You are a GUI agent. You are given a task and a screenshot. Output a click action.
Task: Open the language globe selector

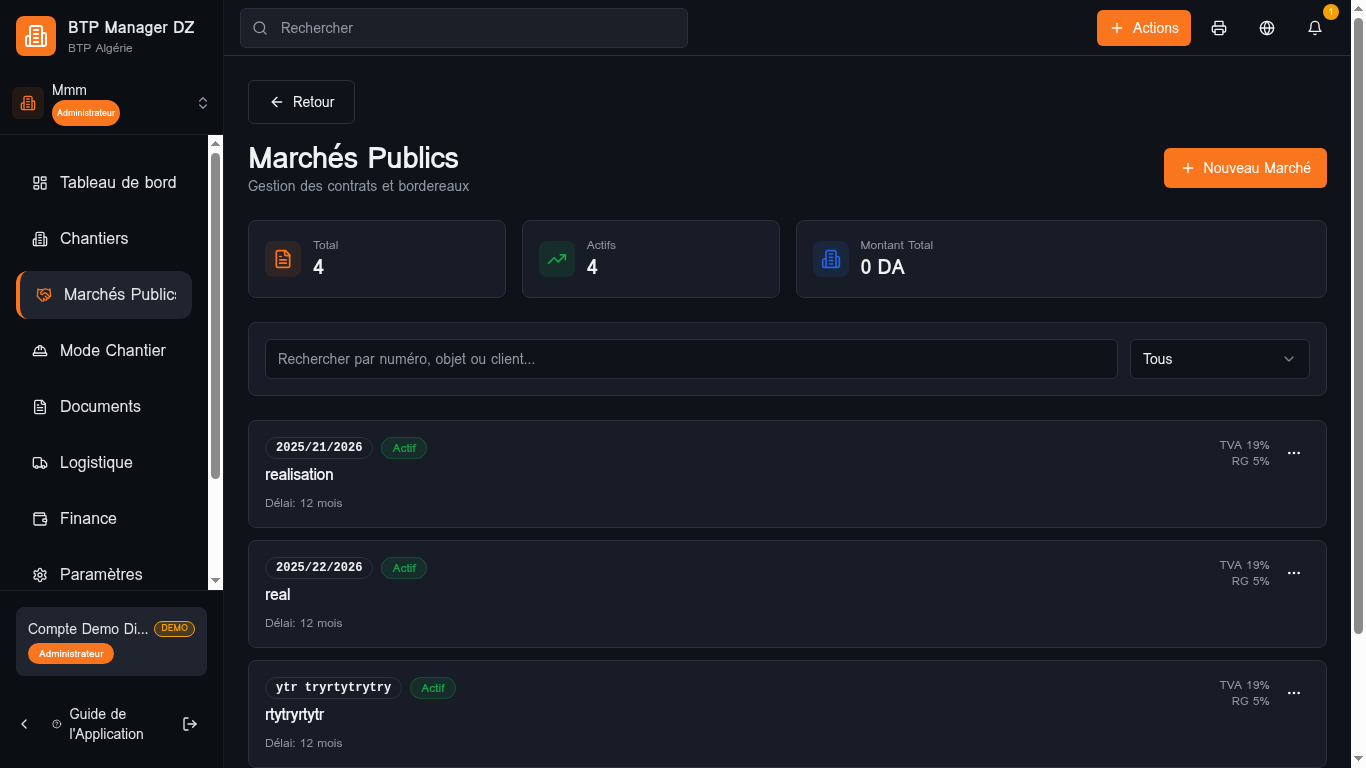coord(1267,28)
